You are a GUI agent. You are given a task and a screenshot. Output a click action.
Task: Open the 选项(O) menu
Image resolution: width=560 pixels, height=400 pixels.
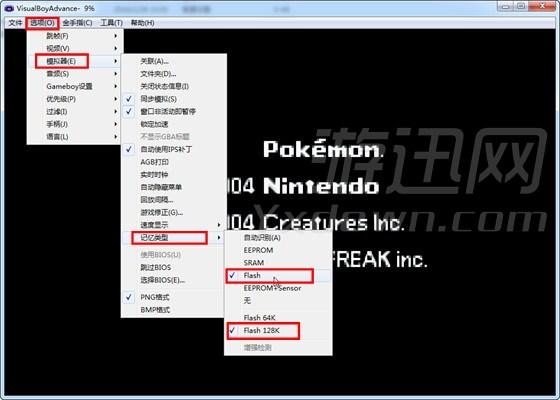pyautogui.click(x=42, y=23)
